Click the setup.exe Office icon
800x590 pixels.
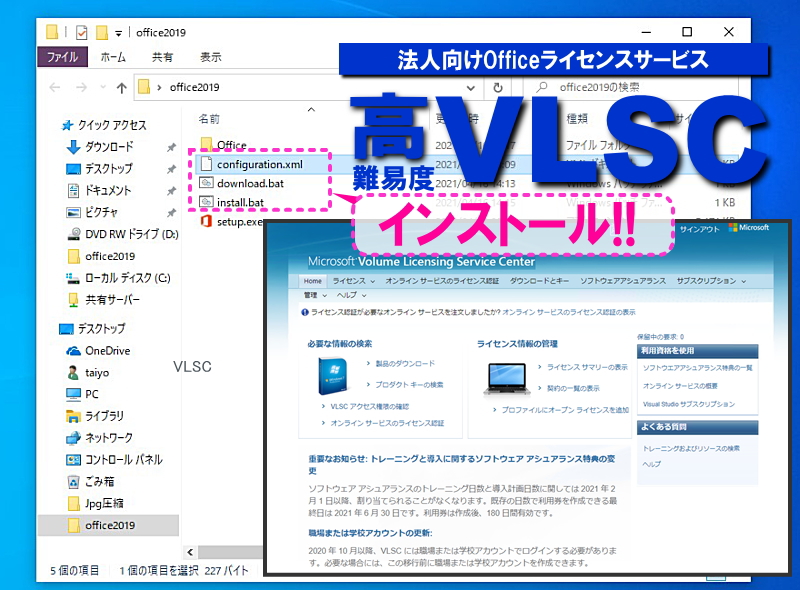click(206, 222)
